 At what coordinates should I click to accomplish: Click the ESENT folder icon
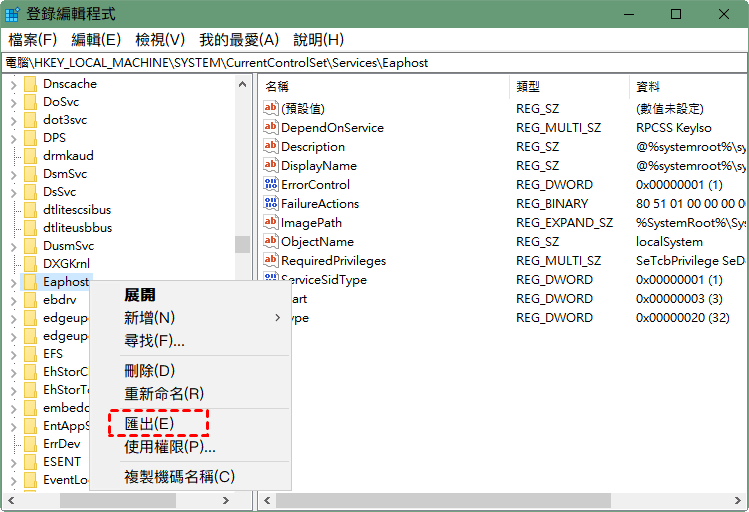[x=30, y=462]
